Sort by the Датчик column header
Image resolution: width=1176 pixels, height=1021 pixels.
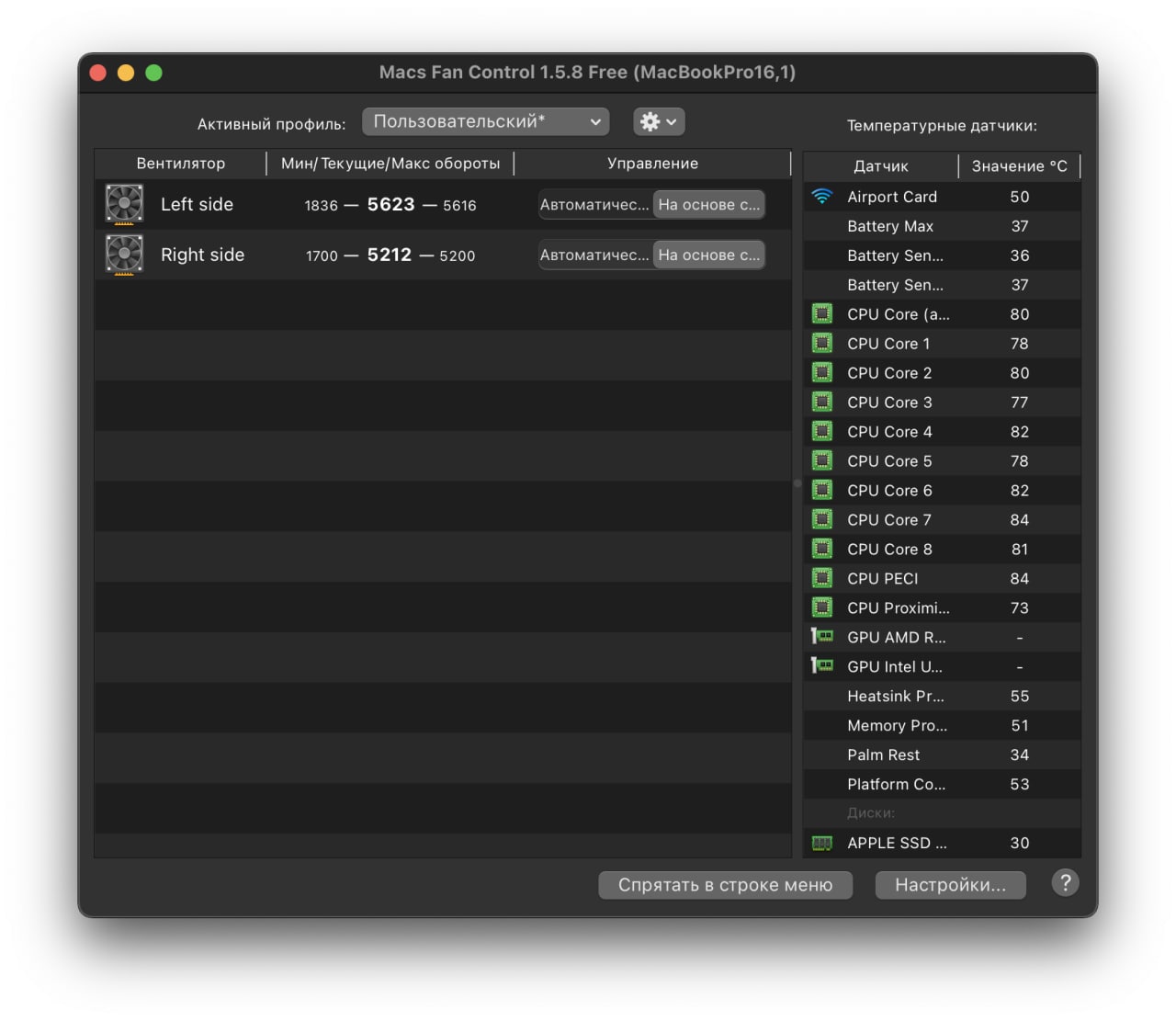pyautogui.click(x=881, y=166)
